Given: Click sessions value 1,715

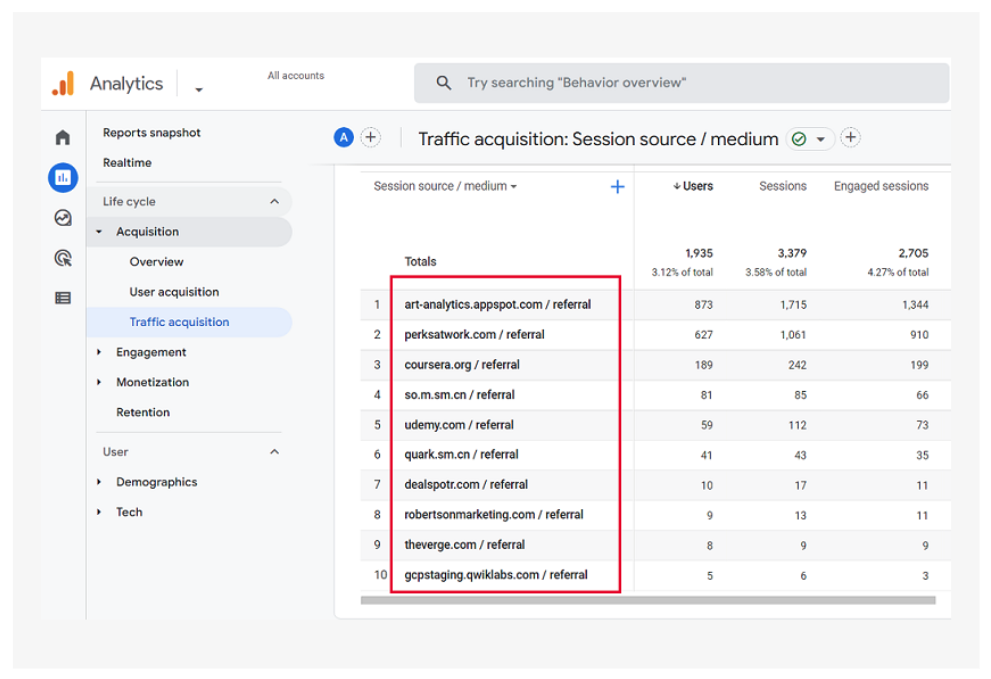Looking at the screenshot, I should (x=793, y=305).
